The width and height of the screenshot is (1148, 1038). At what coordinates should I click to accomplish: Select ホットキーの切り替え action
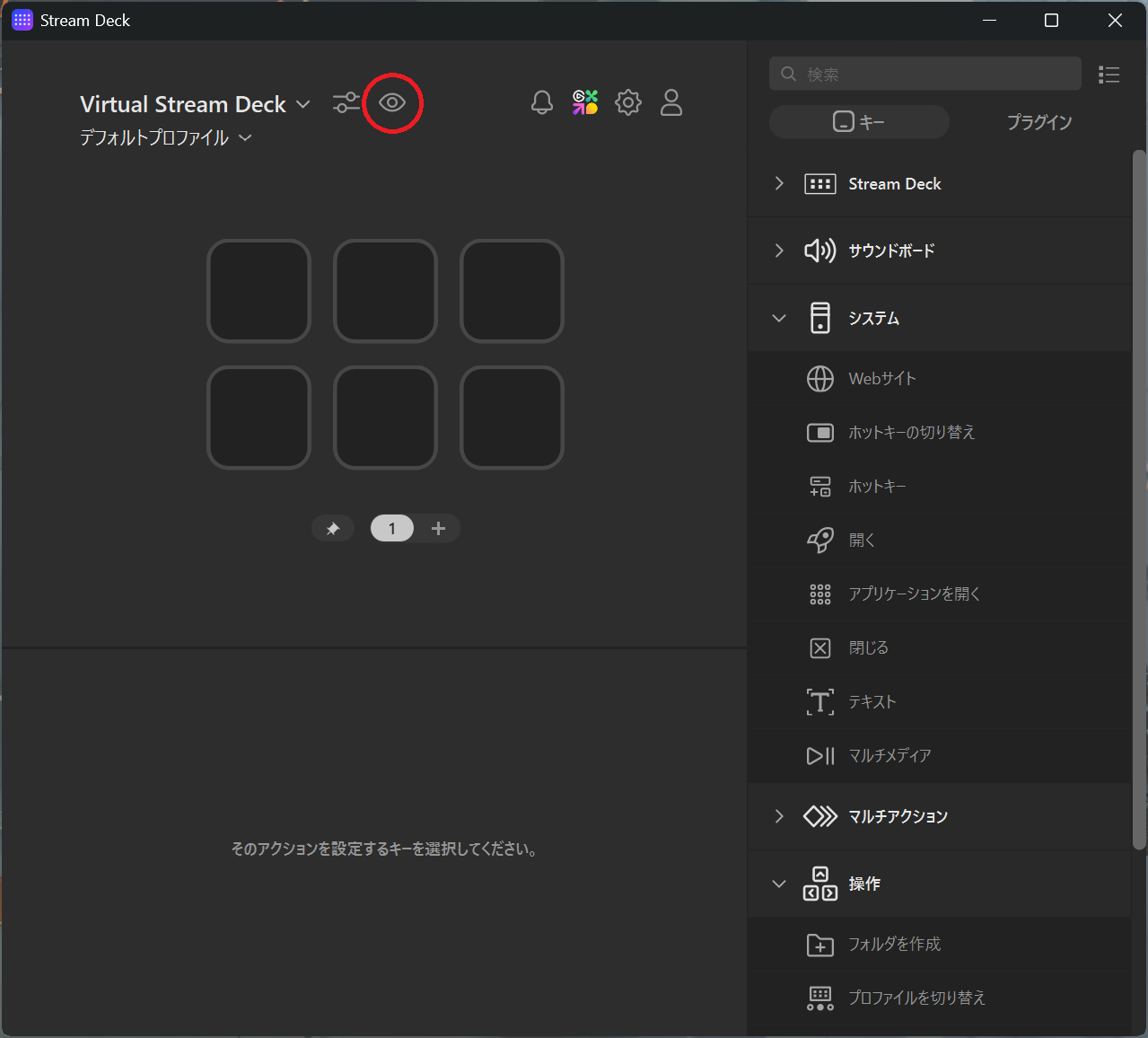coord(939,433)
